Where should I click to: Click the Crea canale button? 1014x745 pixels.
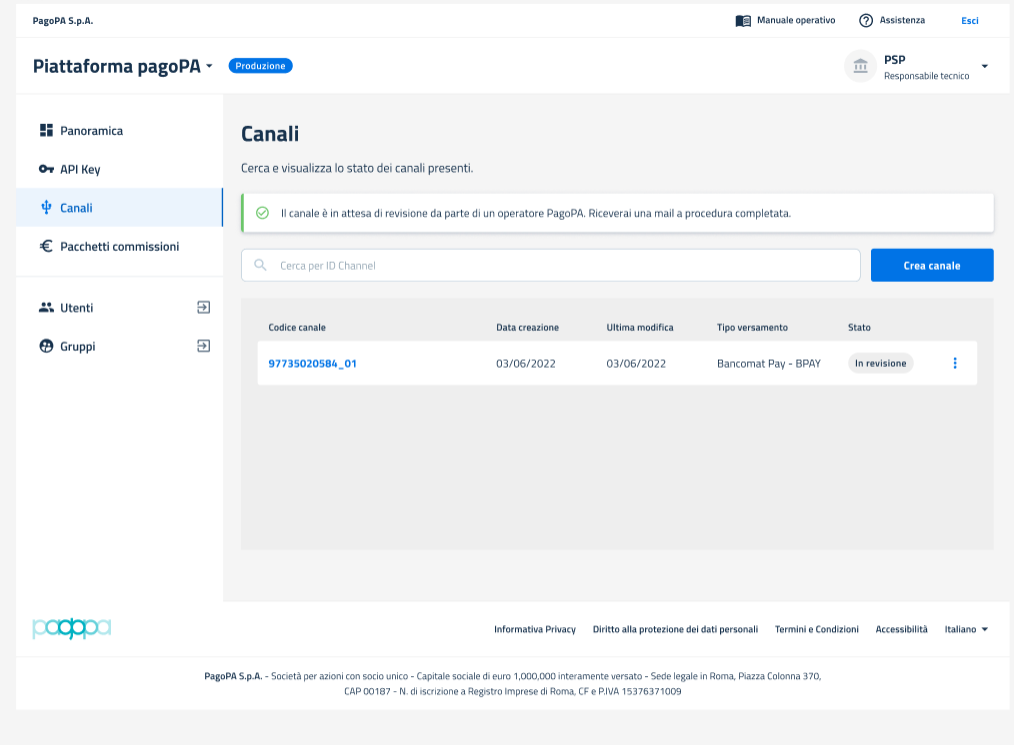[x=931, y=265]
